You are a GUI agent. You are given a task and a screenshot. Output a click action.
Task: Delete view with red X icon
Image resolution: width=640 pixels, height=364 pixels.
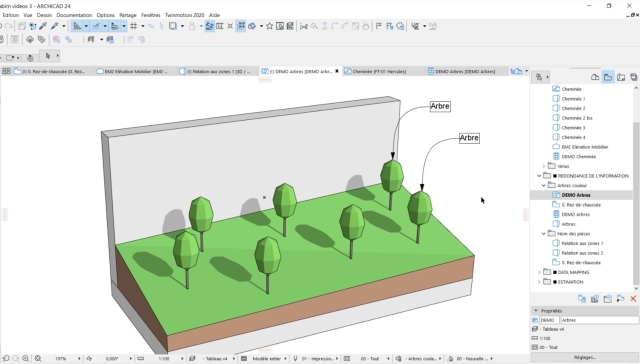(x=633, y=299)
